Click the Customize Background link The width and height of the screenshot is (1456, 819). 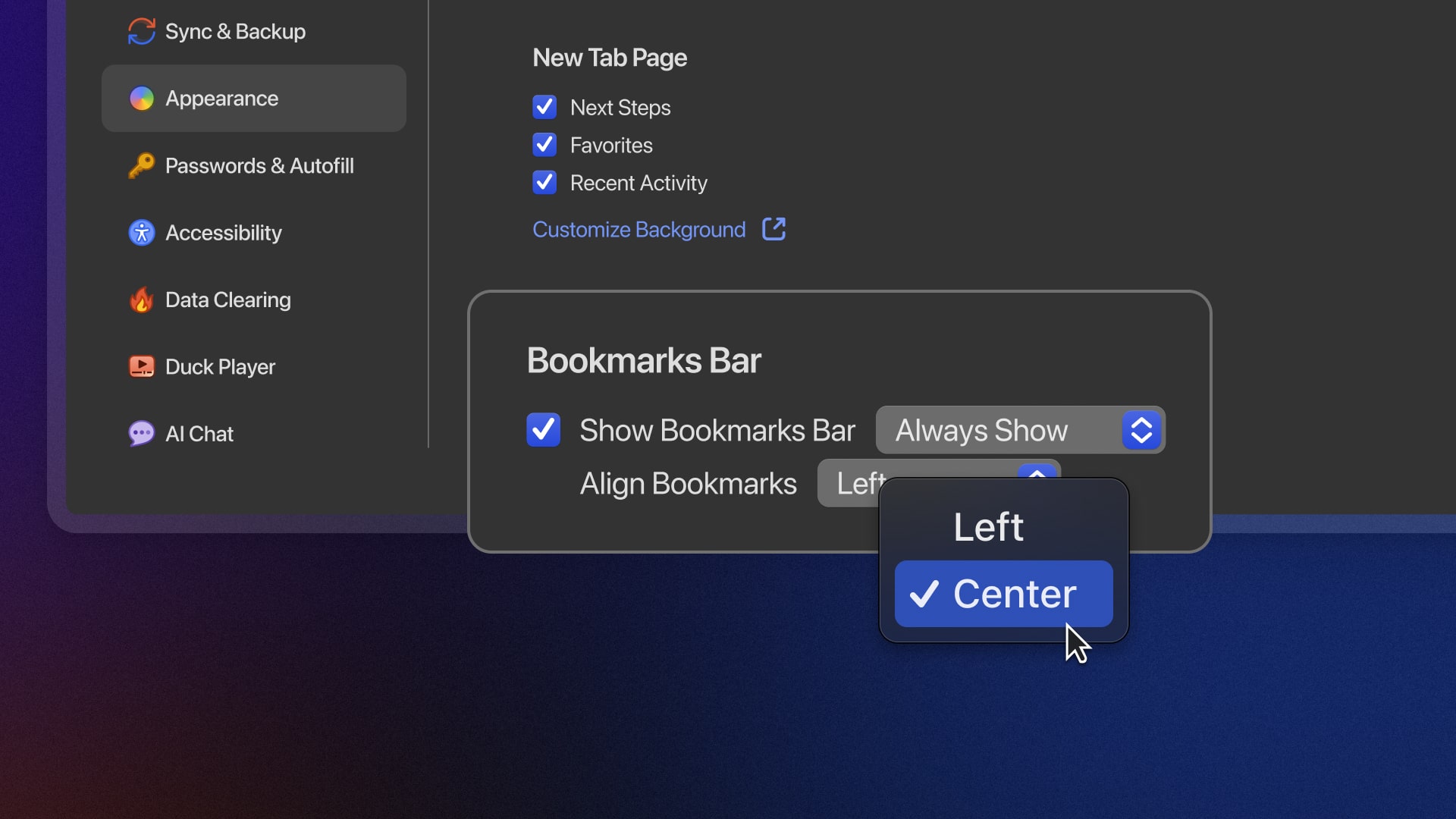tap(639, 229)
